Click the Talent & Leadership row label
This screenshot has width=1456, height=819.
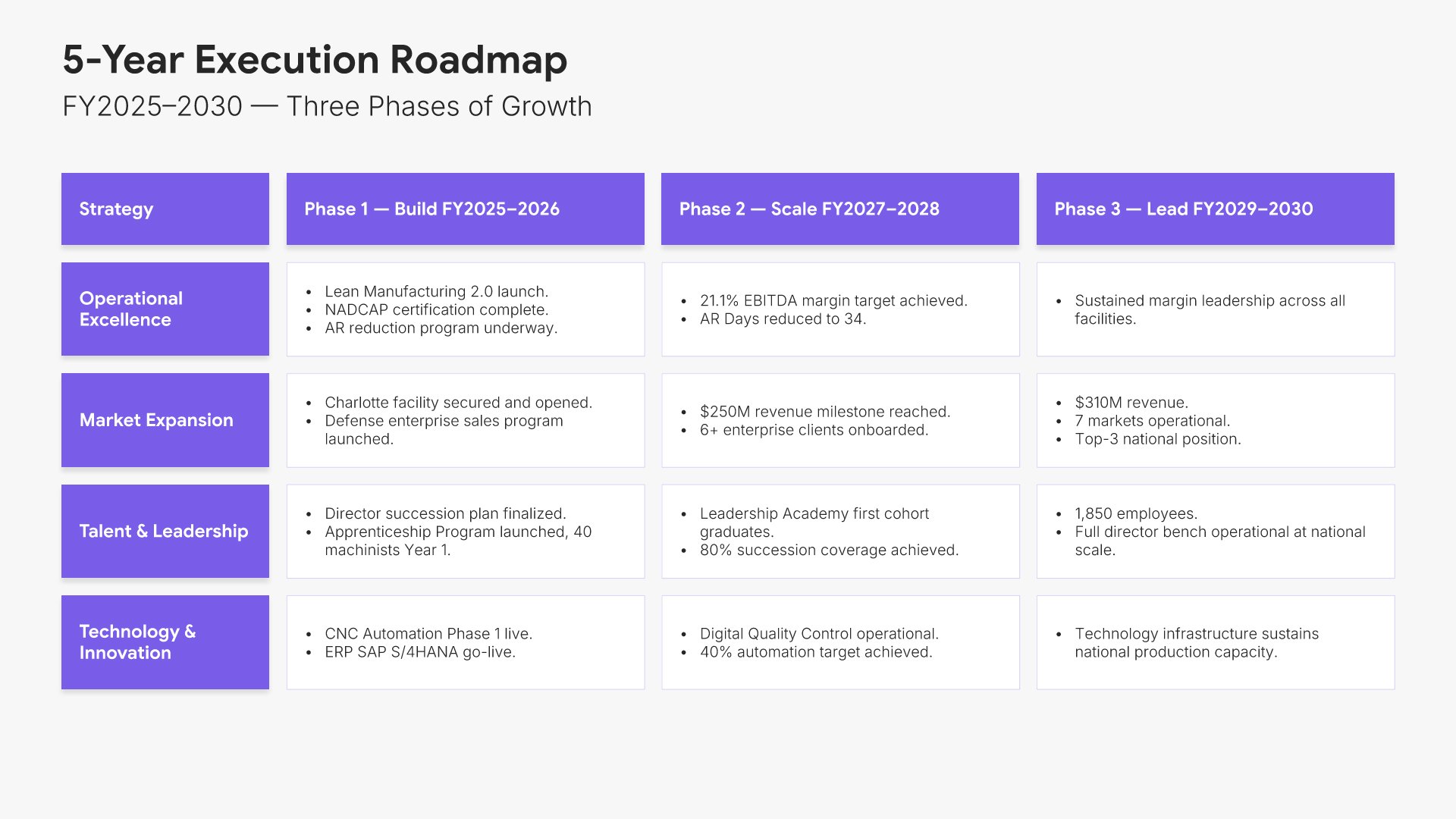[x=165, y=531]
